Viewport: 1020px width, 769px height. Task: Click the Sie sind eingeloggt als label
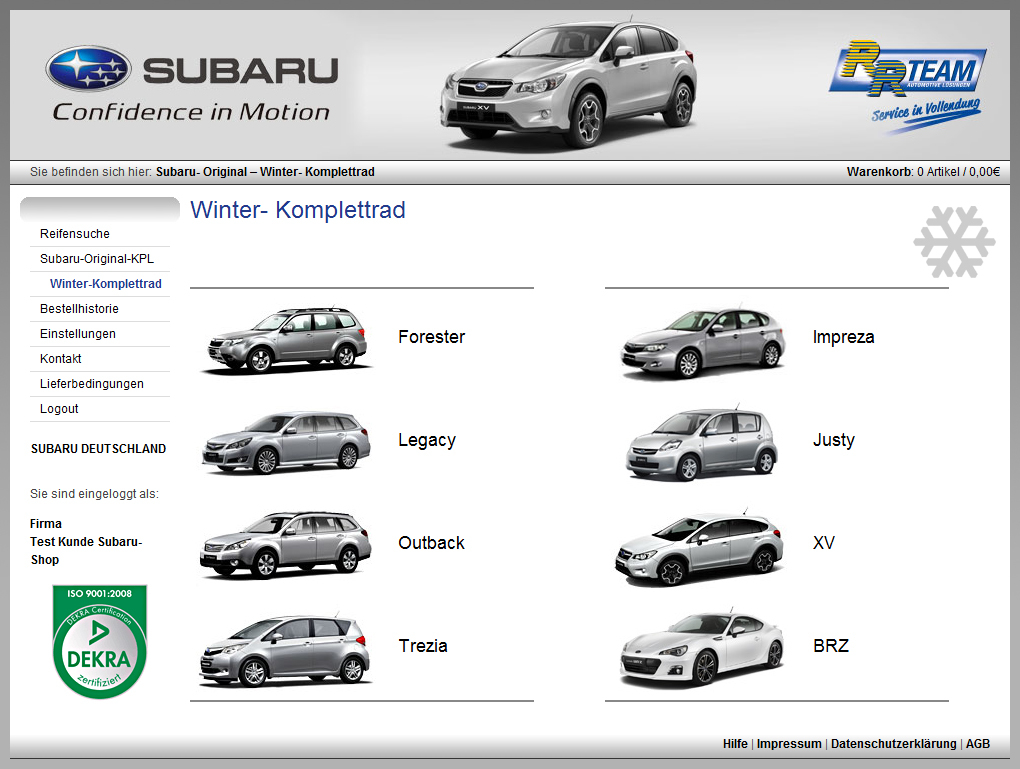94,494
